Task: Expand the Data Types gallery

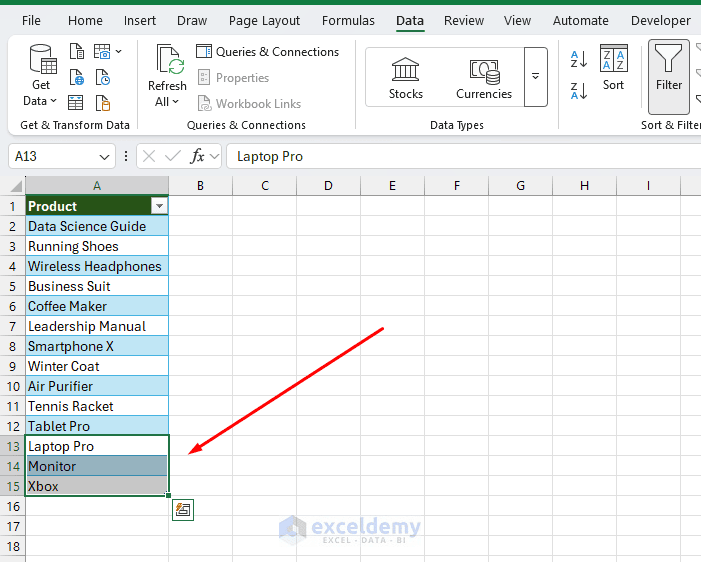Action: click(x=536, y=77)
